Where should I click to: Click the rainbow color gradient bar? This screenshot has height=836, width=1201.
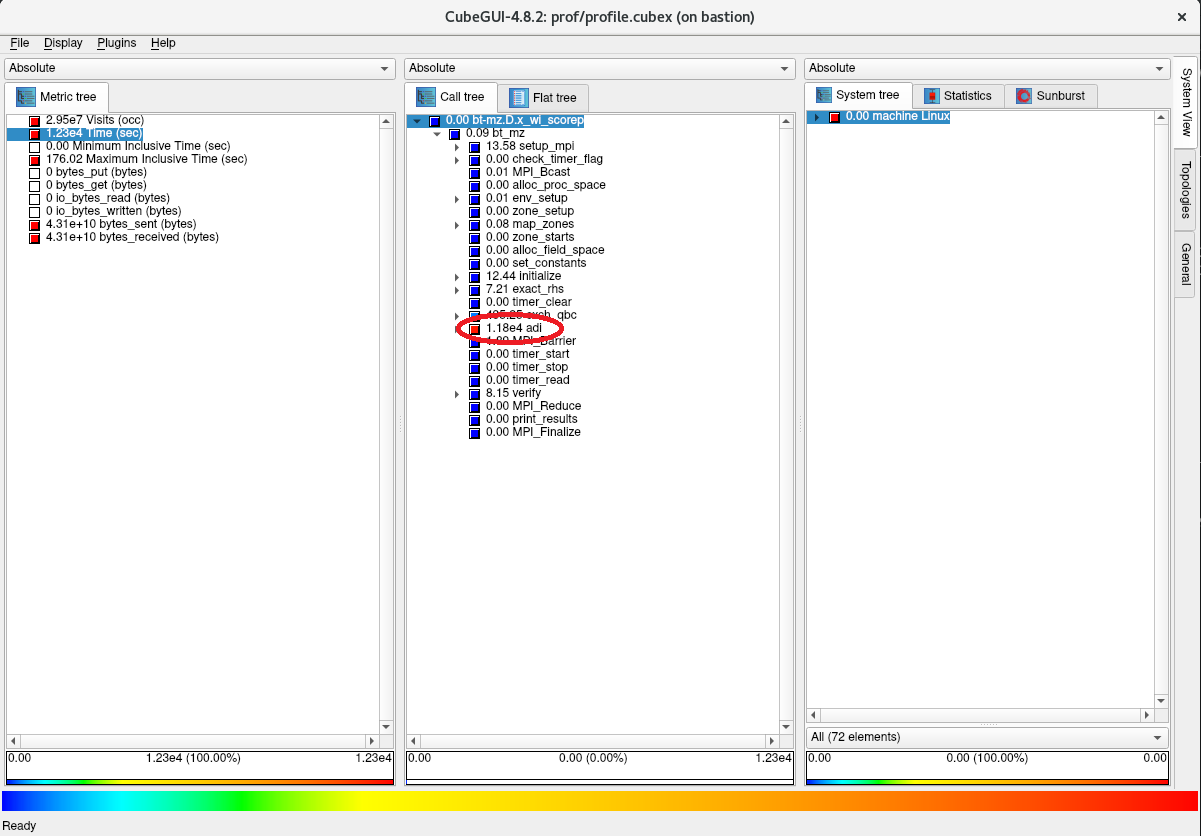(600, 801)
